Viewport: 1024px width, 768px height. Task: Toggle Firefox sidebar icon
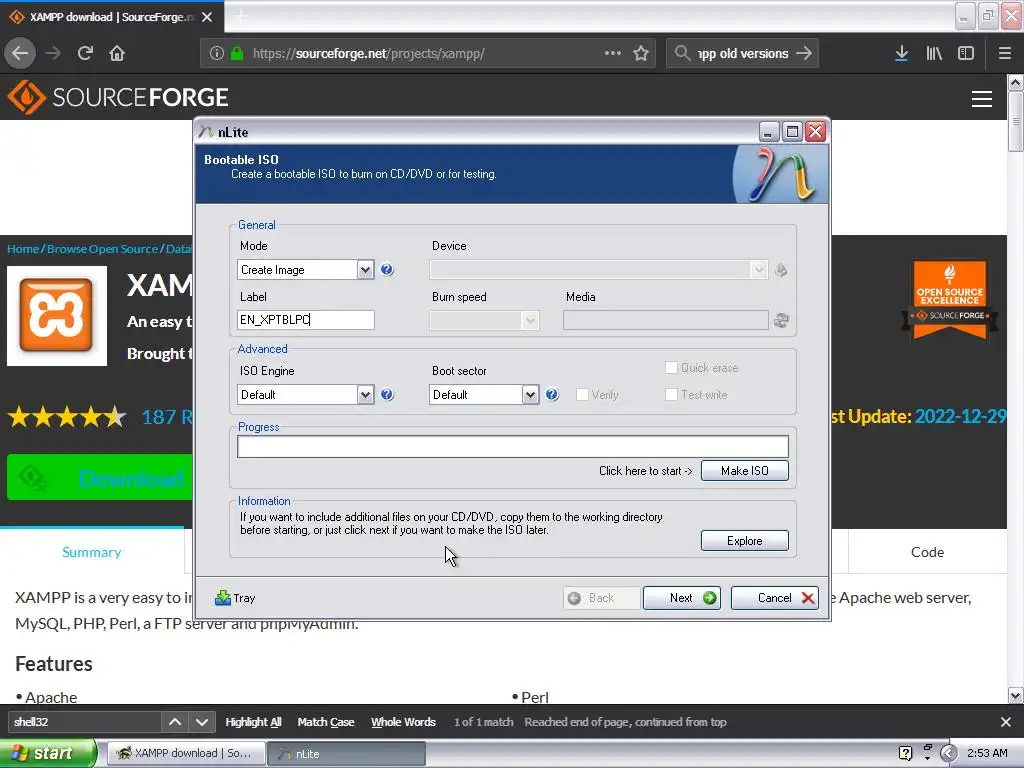pyautogui.click(x=966, y=54)
